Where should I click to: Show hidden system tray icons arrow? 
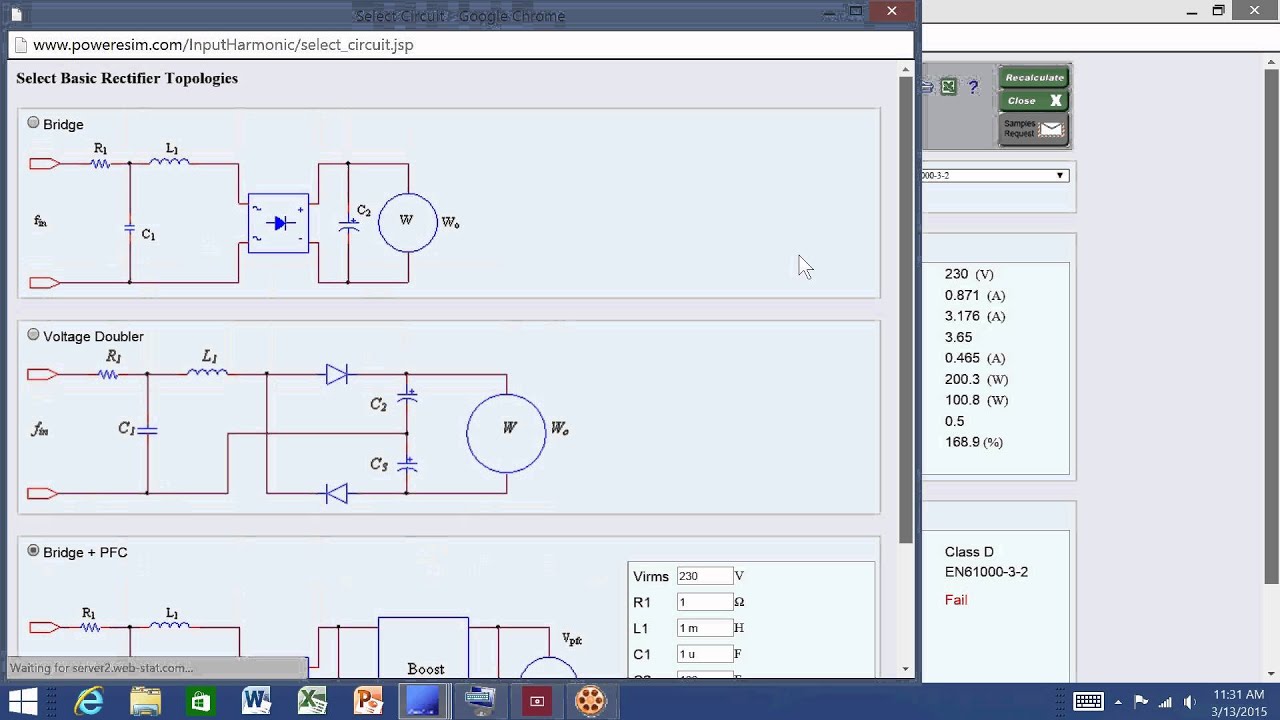[x=1119, y=701]
